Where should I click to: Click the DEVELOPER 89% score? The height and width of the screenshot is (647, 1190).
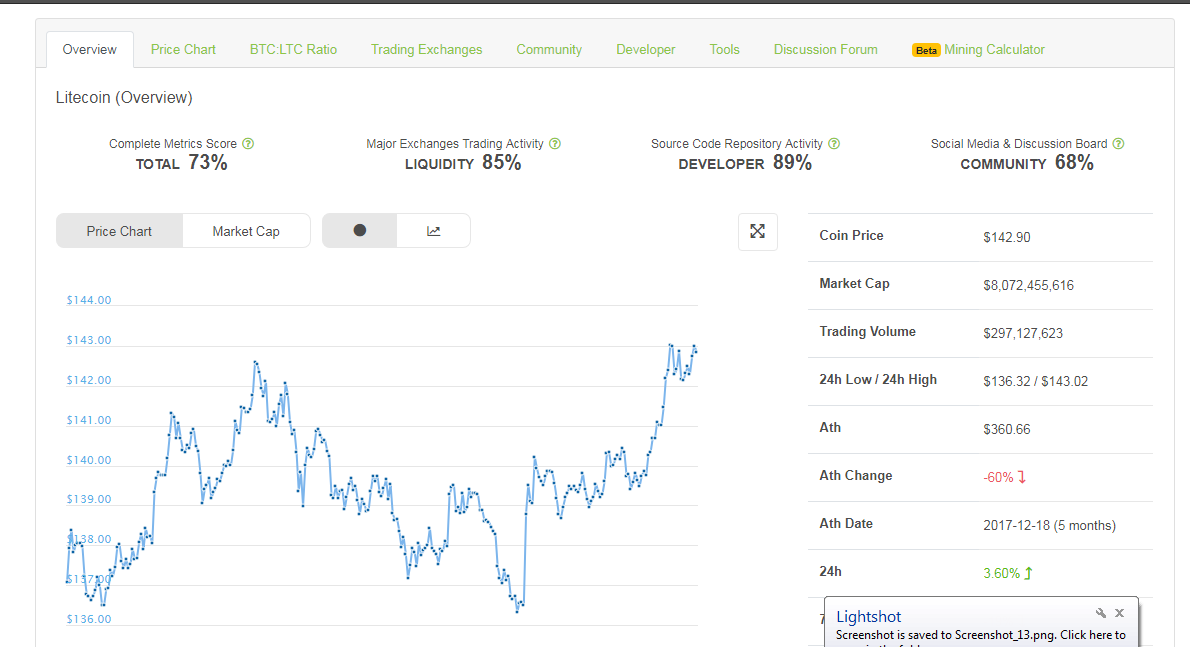pos(745,162)
